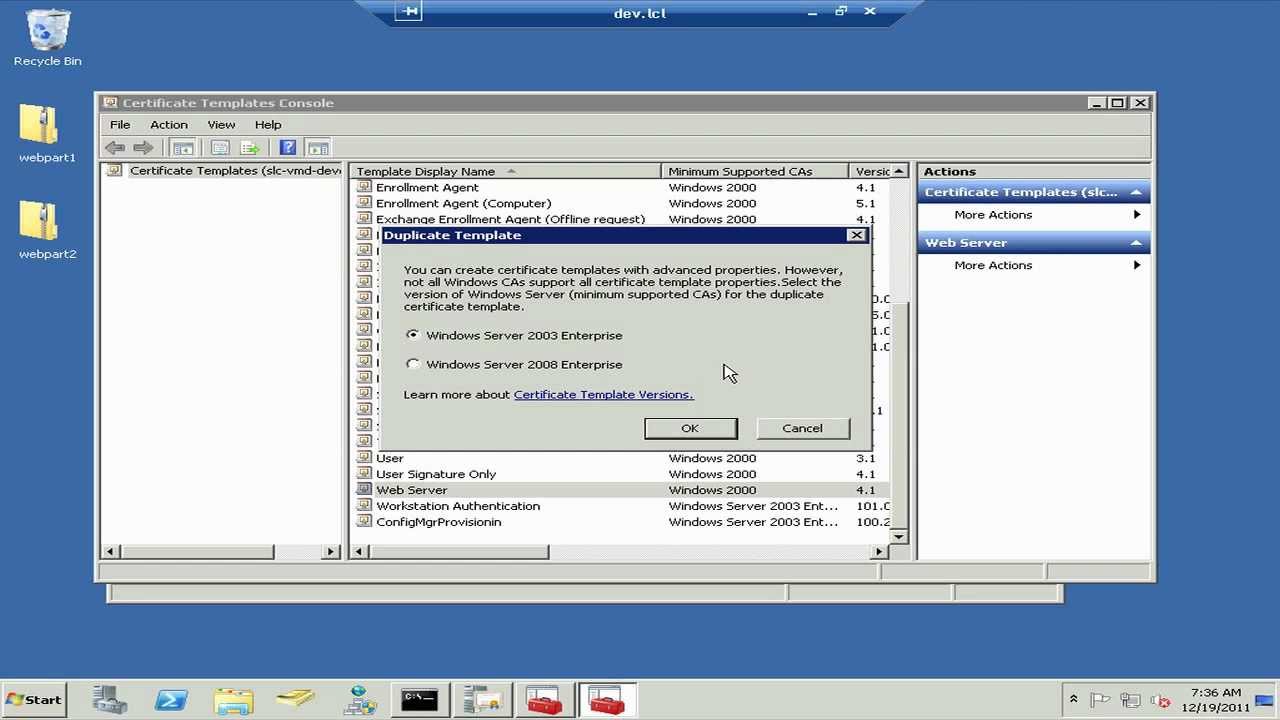The height and width of the screenshot is (720, 1280).
Task: Close the Duplicate Template dialog
Action: 856,235
